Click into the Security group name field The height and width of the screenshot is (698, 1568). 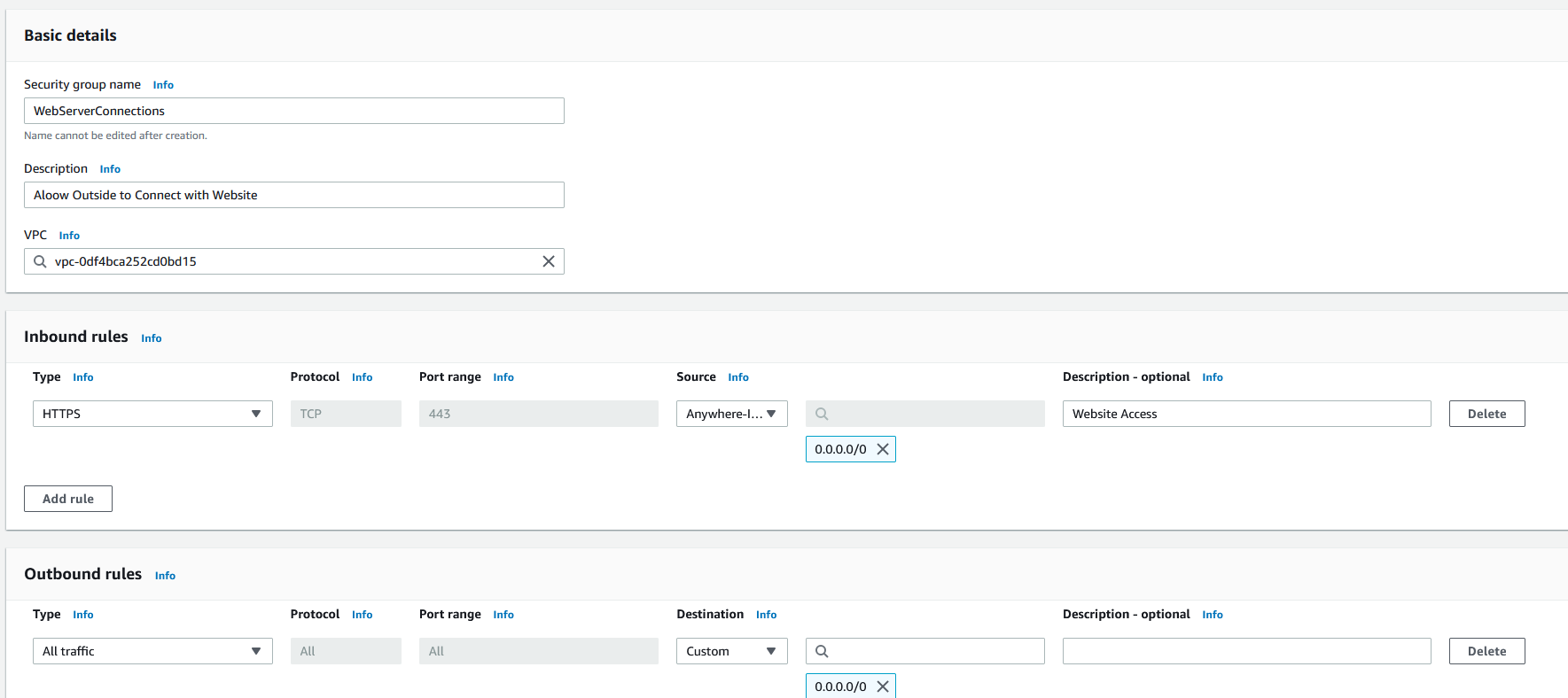(x=293, y=111)
